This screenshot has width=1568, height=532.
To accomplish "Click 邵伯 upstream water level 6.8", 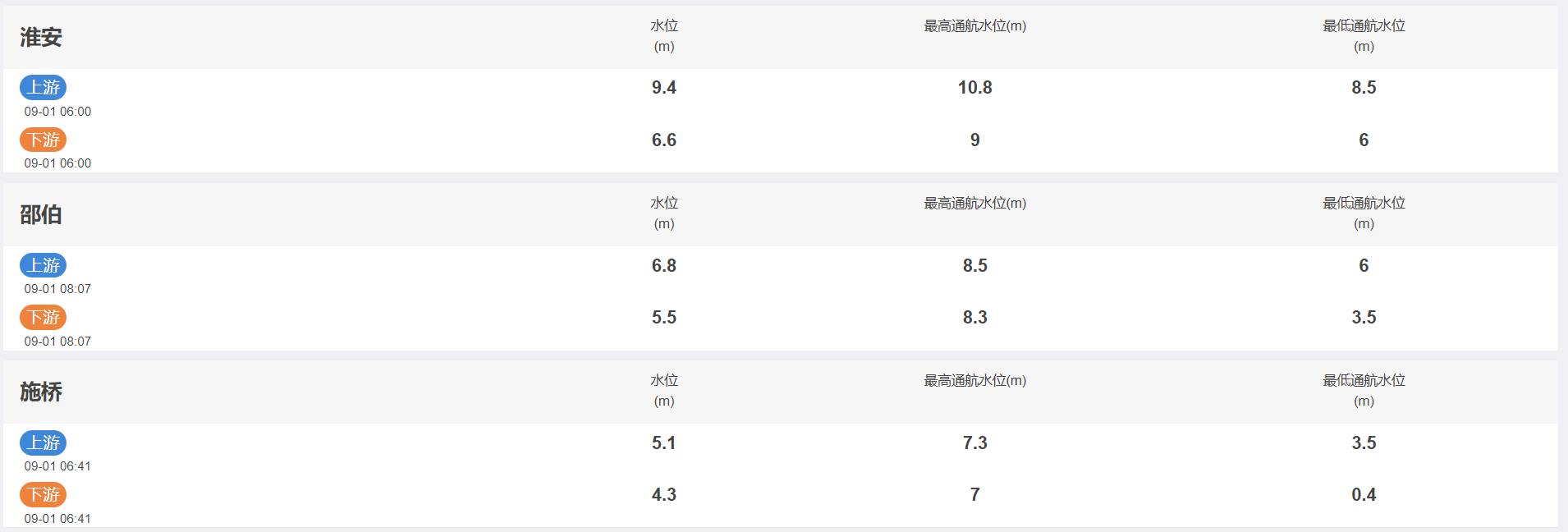I will (664, 266).
